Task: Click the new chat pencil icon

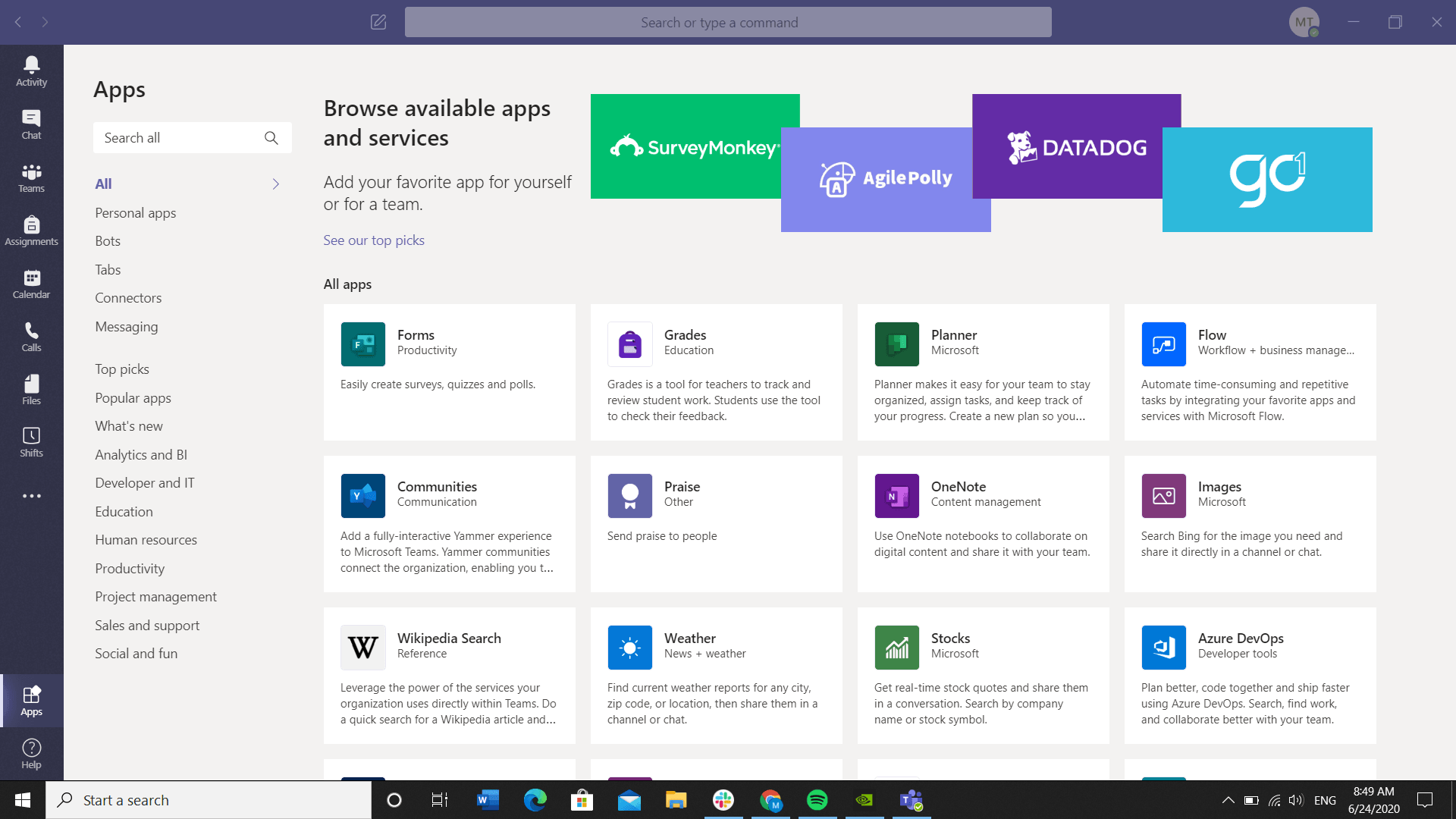Action: (378, 22)
